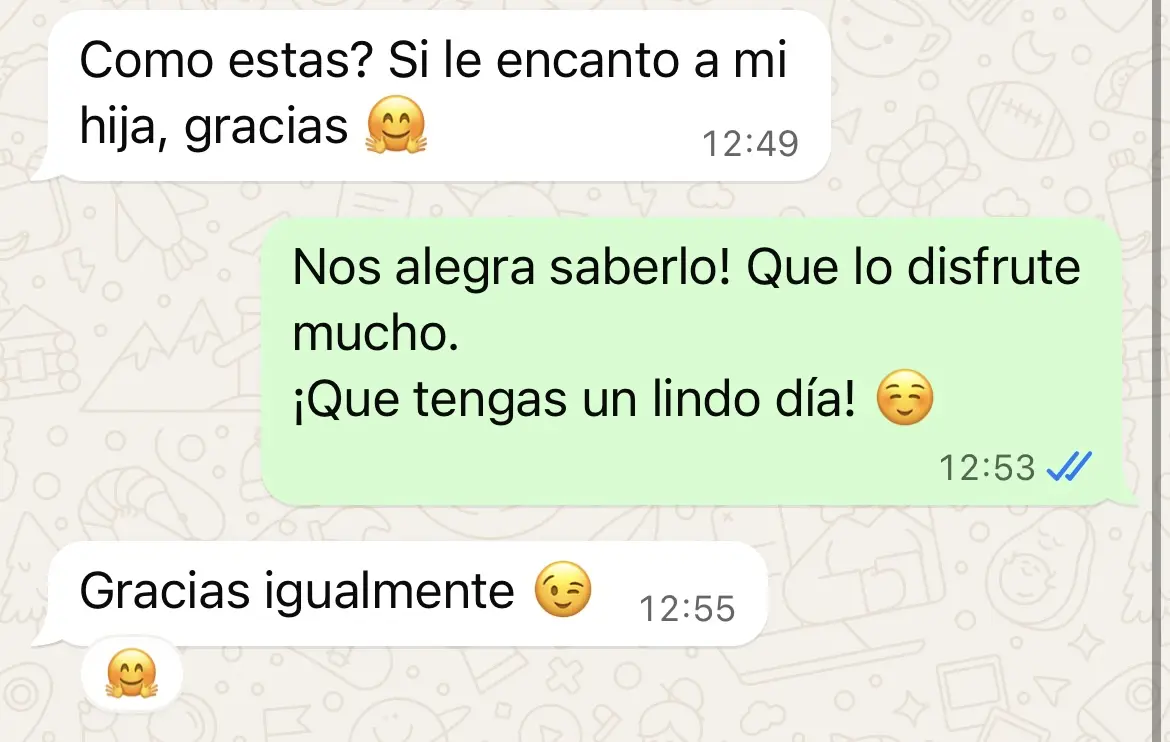Viewport: 1170px width, 742px height.
Task: Click the 12:53 timestamp on sent message
Action: click(986, 468)
